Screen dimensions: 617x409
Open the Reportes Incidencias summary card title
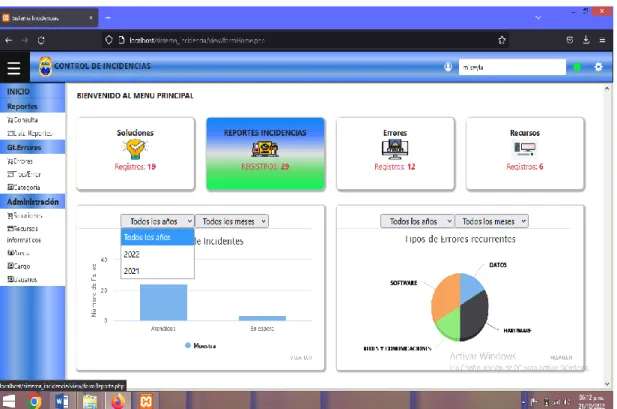pos(265,133)
